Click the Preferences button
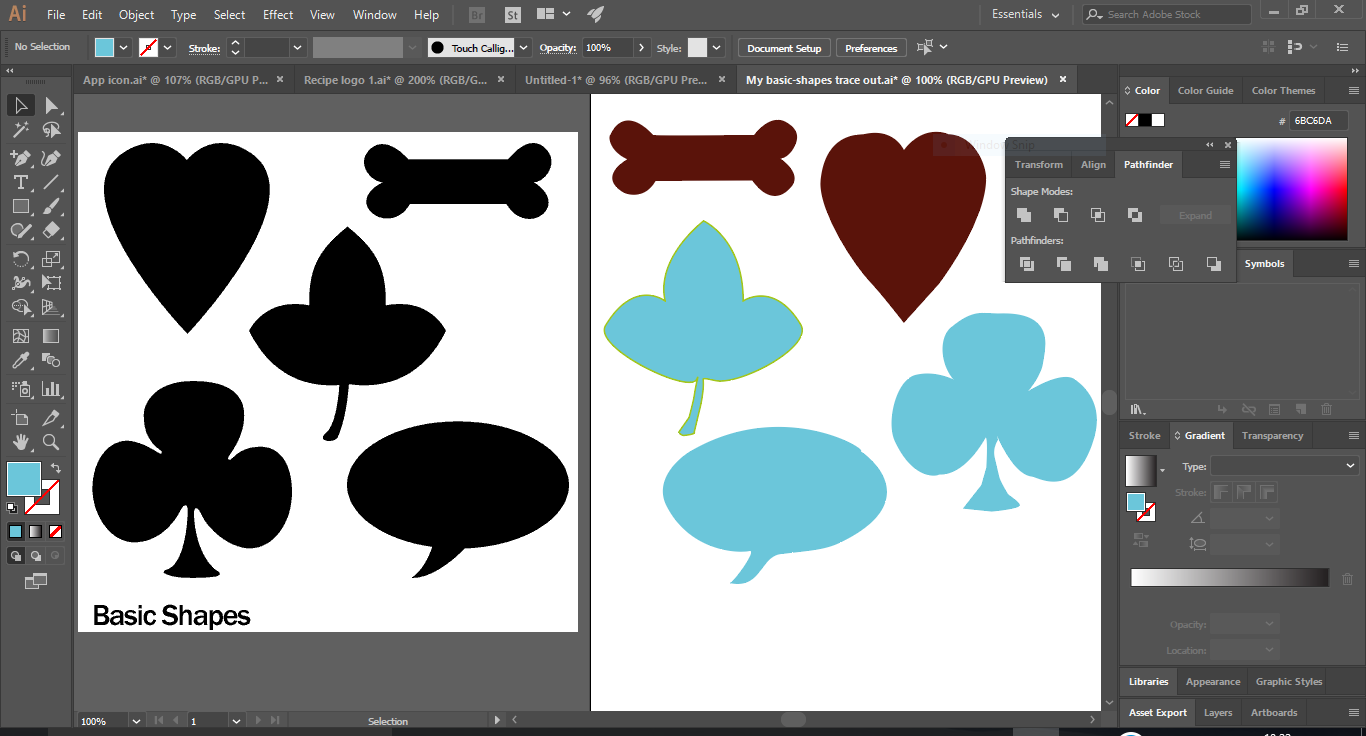Image resolution: width=1366 pixels, height=736 pixels. tap(870, 47)
